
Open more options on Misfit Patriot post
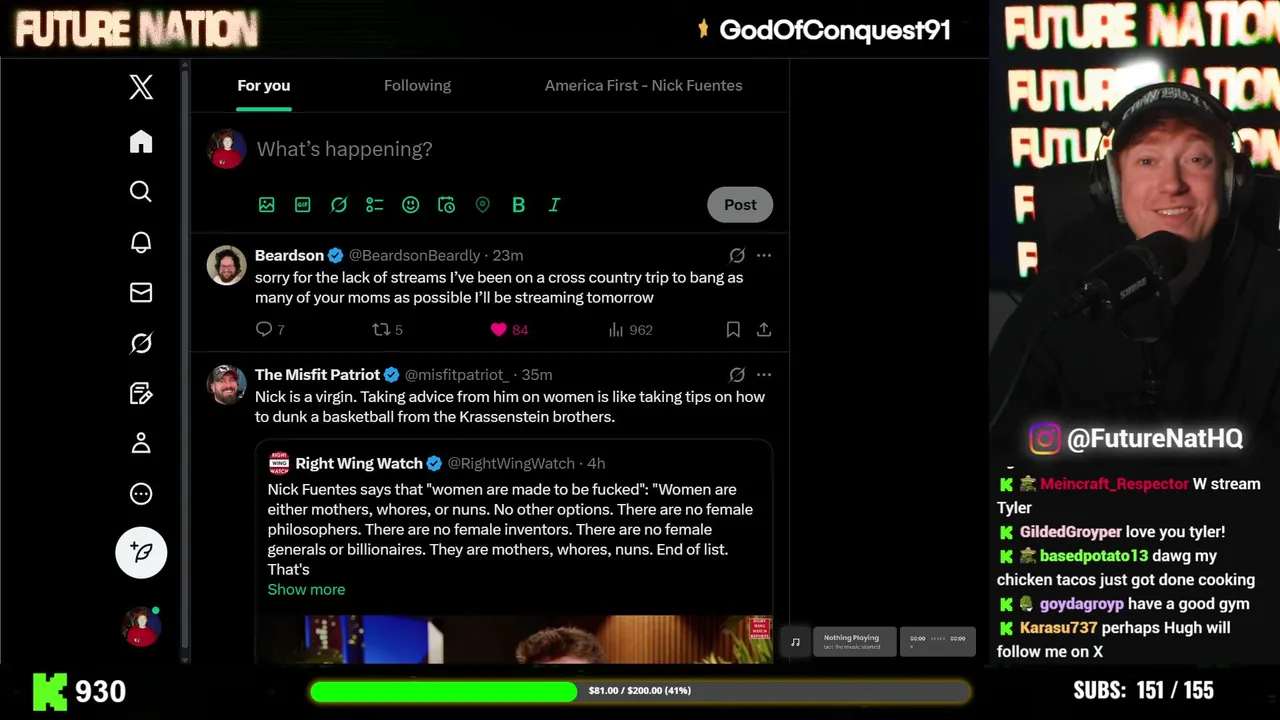point(764,374)
